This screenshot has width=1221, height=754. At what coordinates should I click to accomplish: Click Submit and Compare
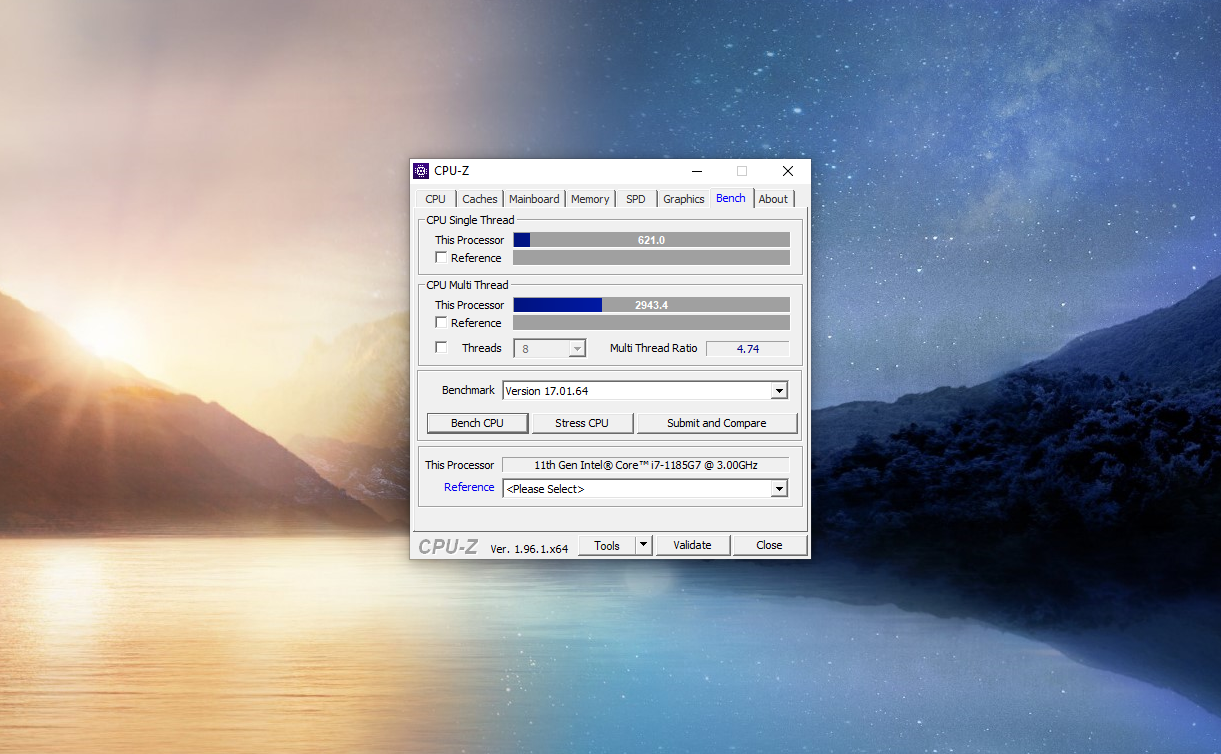point(717,423)
